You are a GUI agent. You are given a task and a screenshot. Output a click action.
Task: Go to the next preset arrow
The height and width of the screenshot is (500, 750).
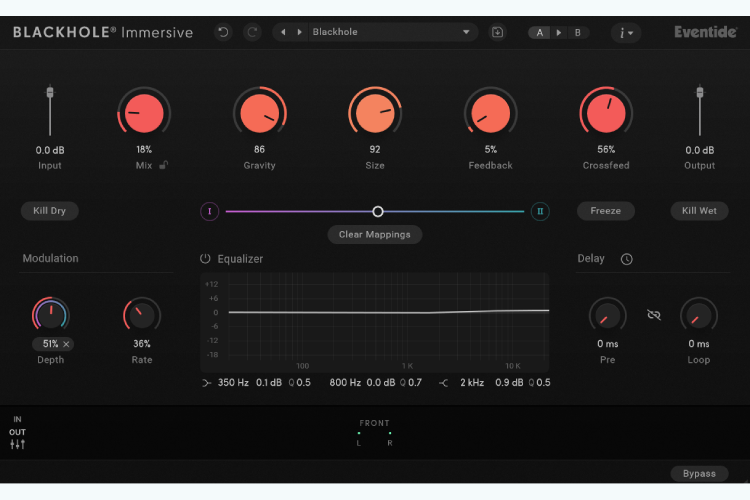coord(299,32)
